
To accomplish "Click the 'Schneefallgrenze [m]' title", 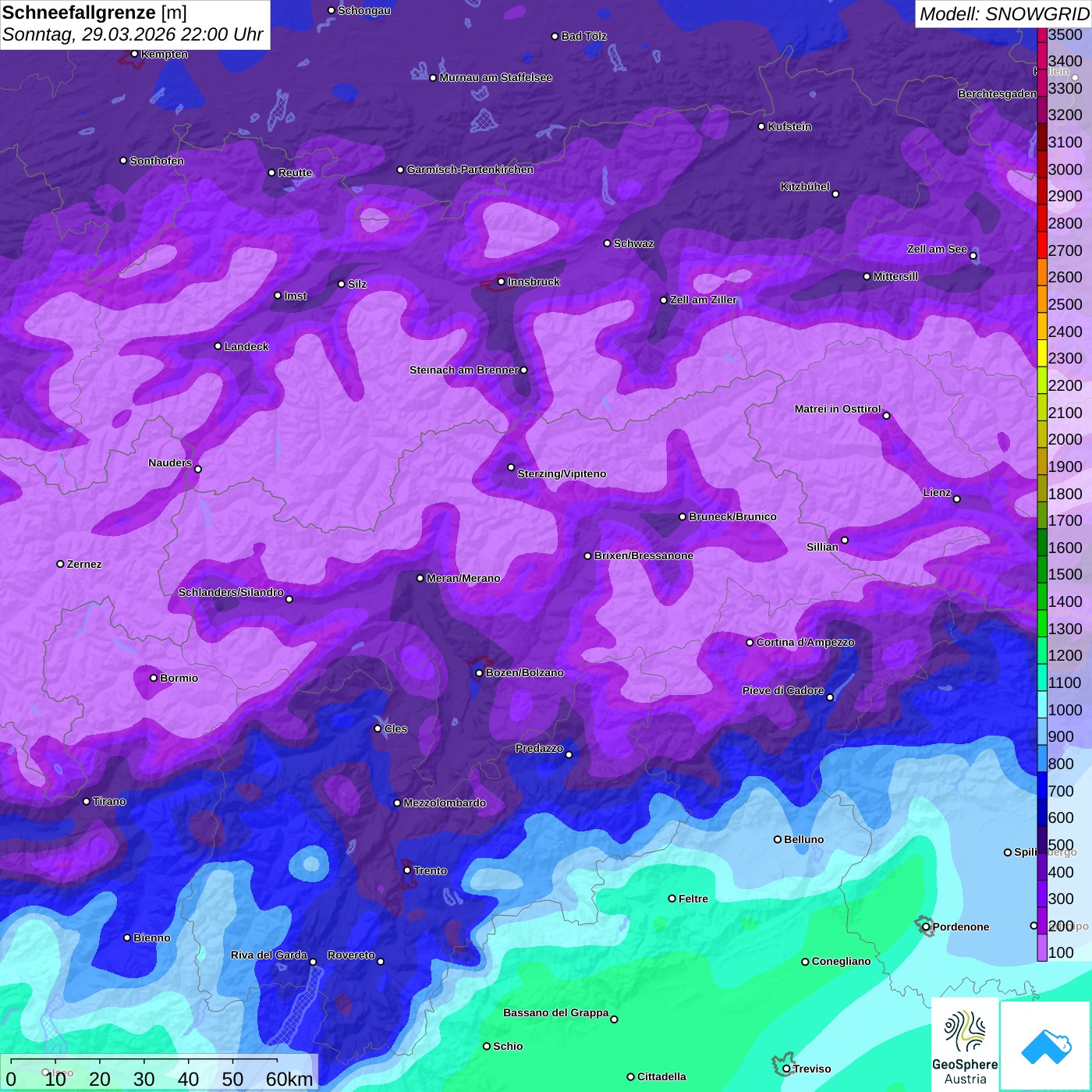I will click(95, 12).
